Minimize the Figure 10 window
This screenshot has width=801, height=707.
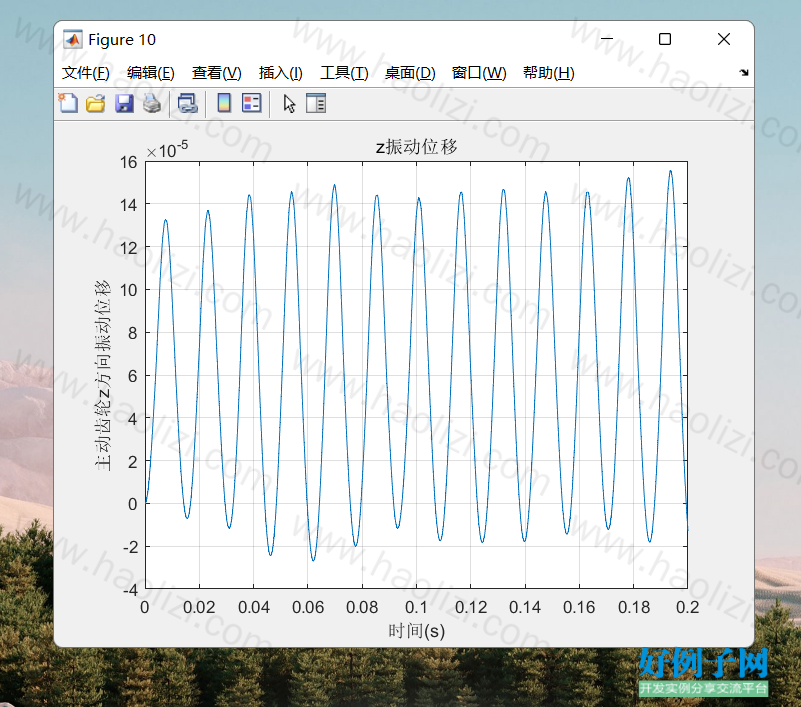pos(607,39)
